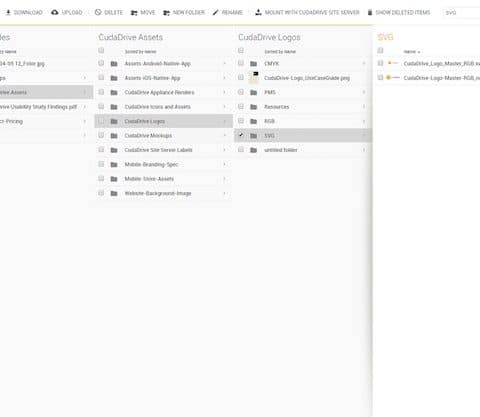Click folder icon of CudaDrive Mockups
This screenshot has width=480, height=417.
coord(114,136)
